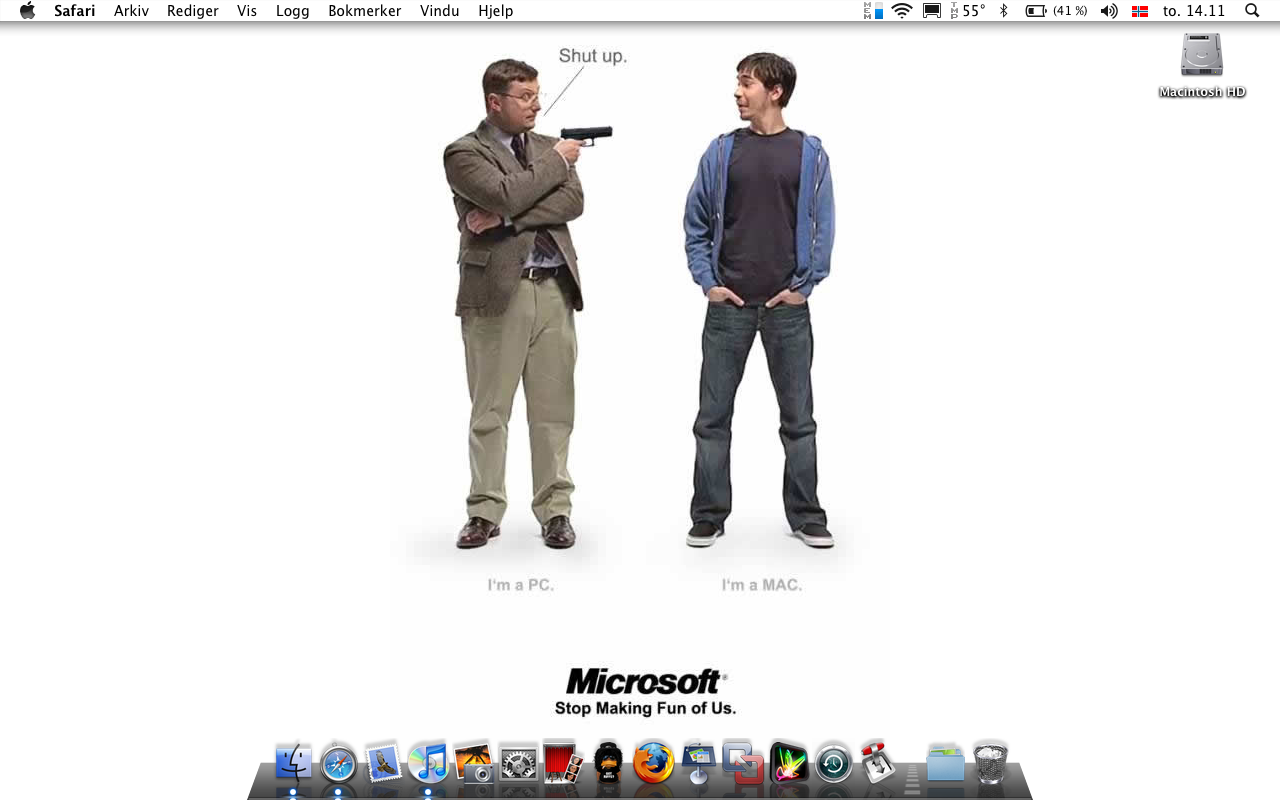This screenshot has height=800, width=1280.
Task: Open iTunes from the Dock
Action: pyautogui.click(x=428, y=763)
